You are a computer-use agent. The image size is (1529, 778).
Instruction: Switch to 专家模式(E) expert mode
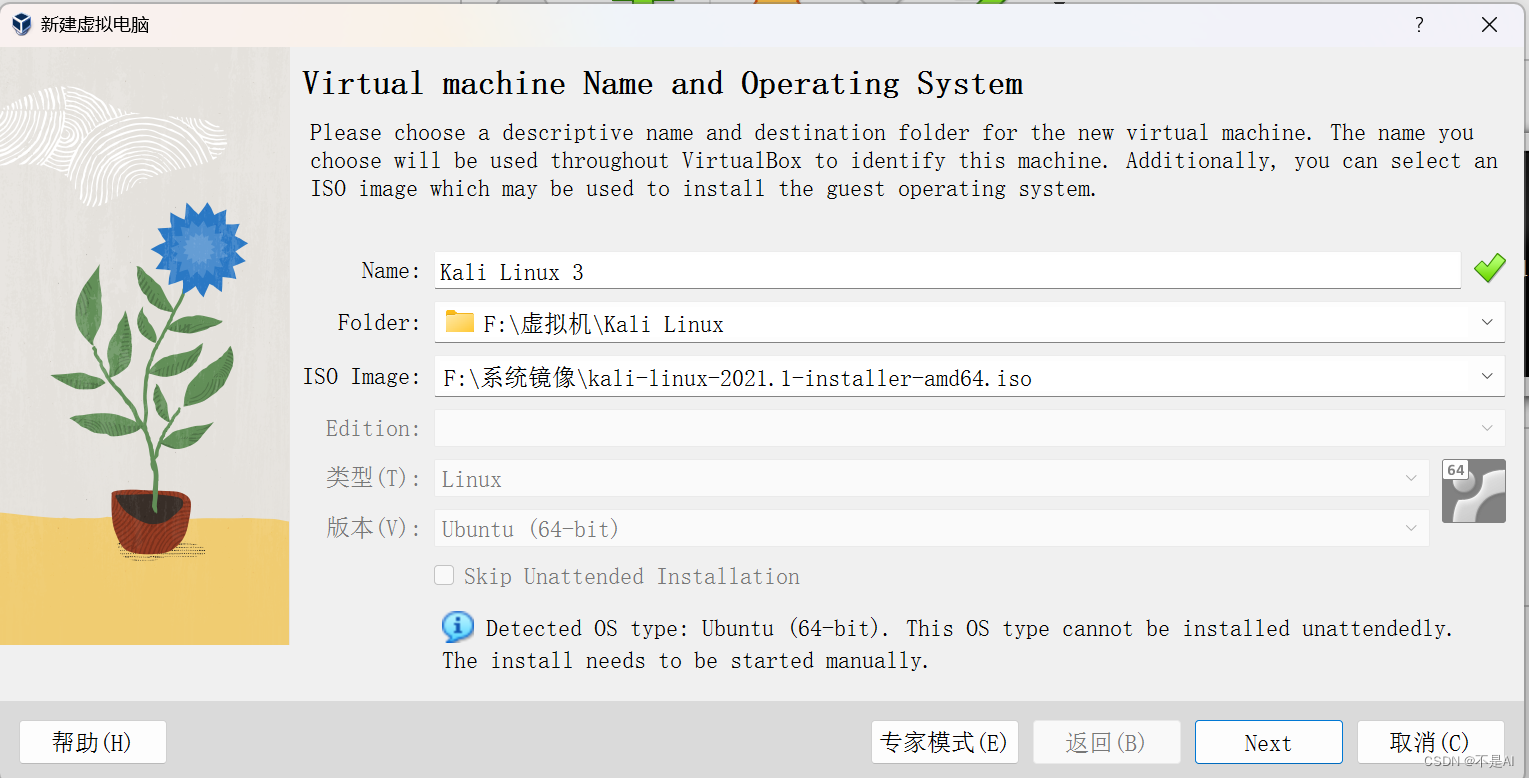click(x=944, y=742)
